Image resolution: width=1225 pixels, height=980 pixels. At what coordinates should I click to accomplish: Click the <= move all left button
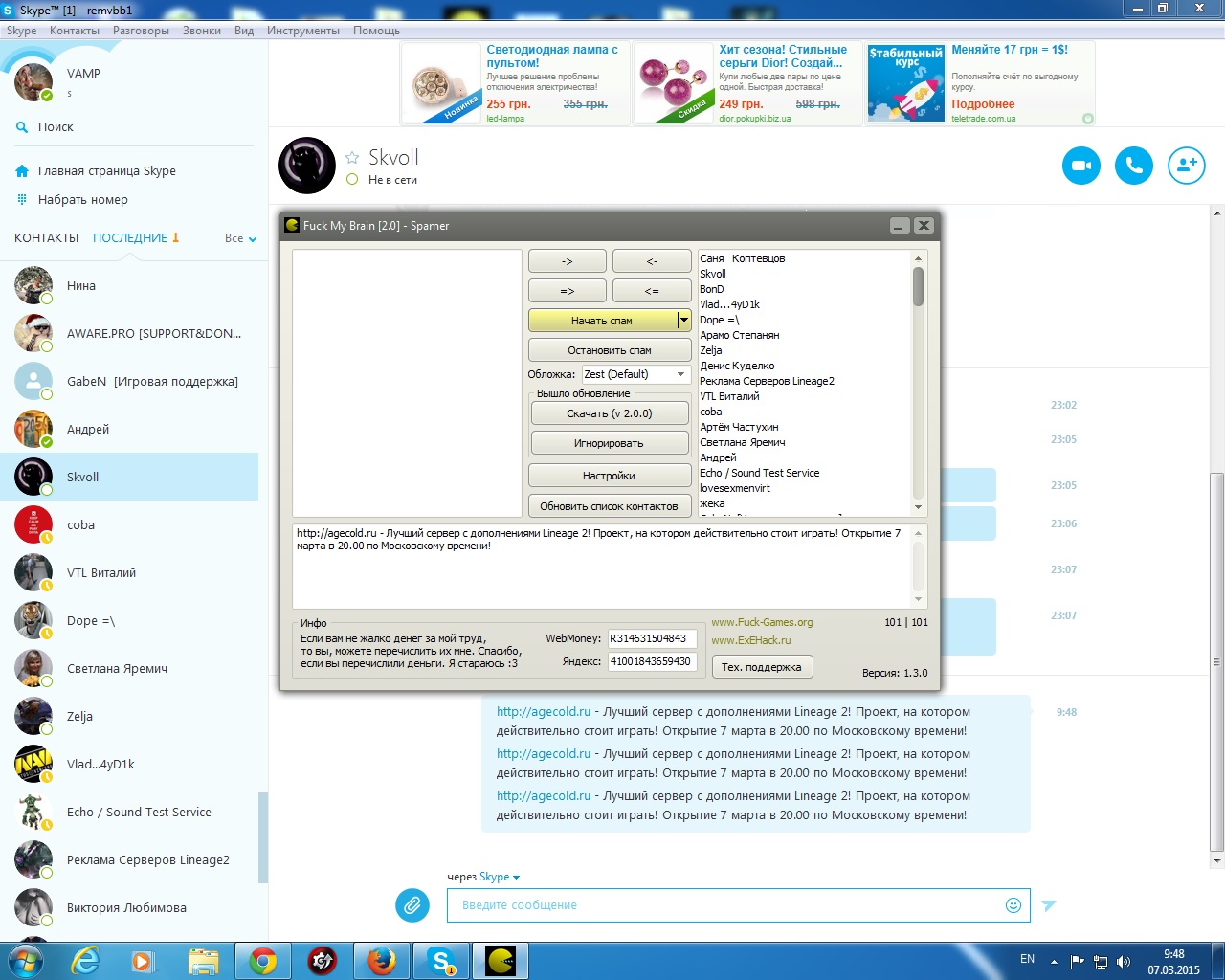point(652,291)
